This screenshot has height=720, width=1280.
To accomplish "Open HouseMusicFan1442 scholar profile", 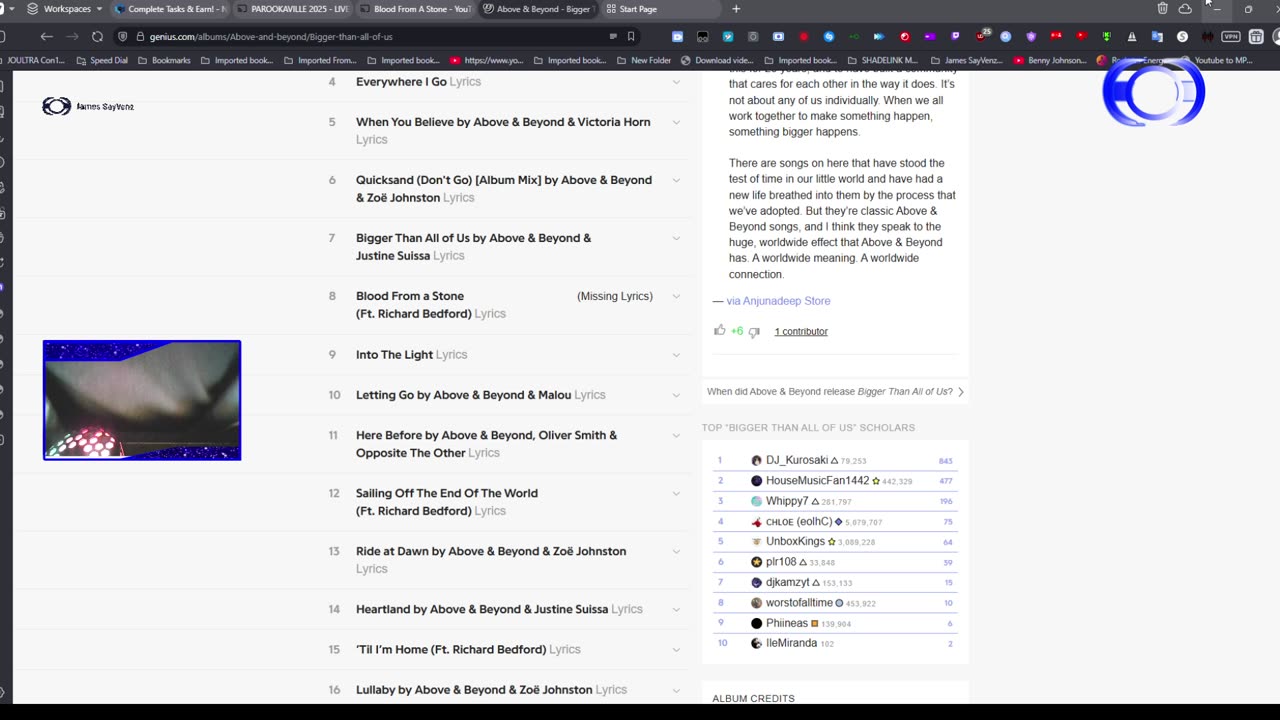I will coord(817,481).
